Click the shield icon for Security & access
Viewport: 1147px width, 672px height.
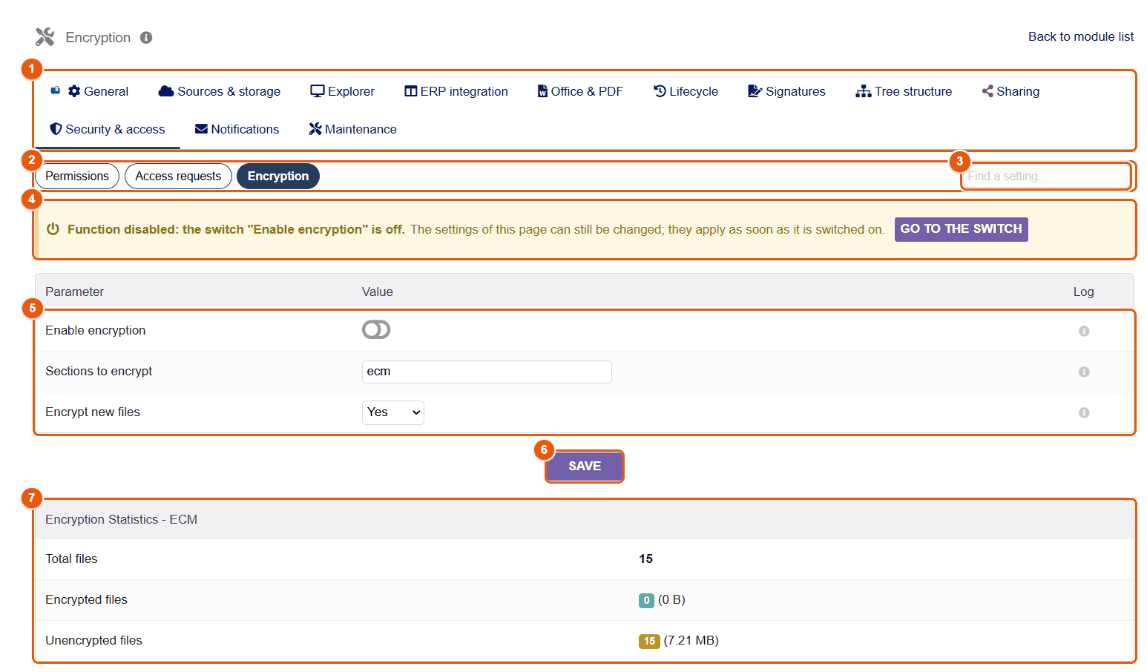(56, 129)
